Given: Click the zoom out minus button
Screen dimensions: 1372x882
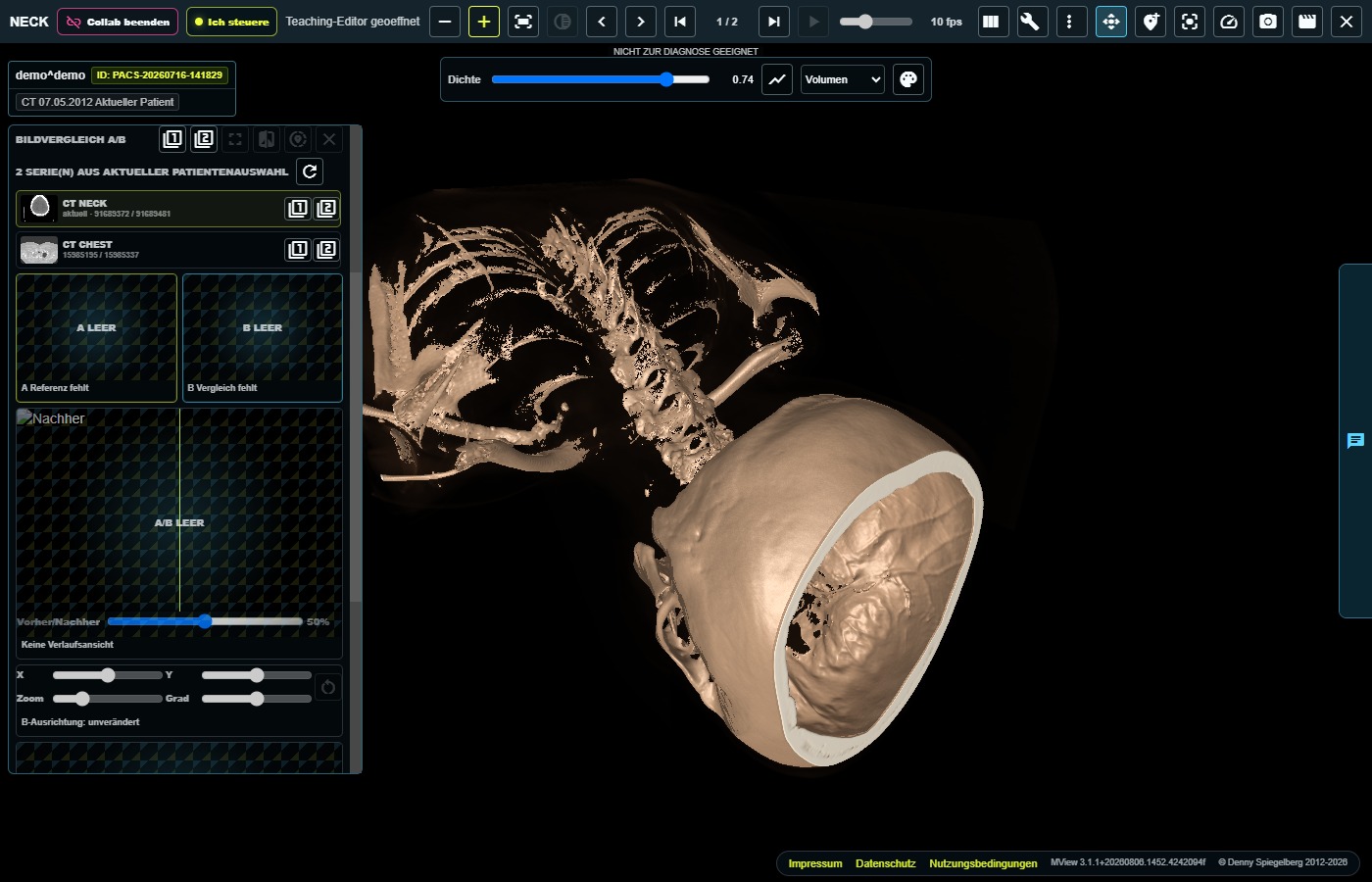Looking at the screenshot, I should 445,22.
